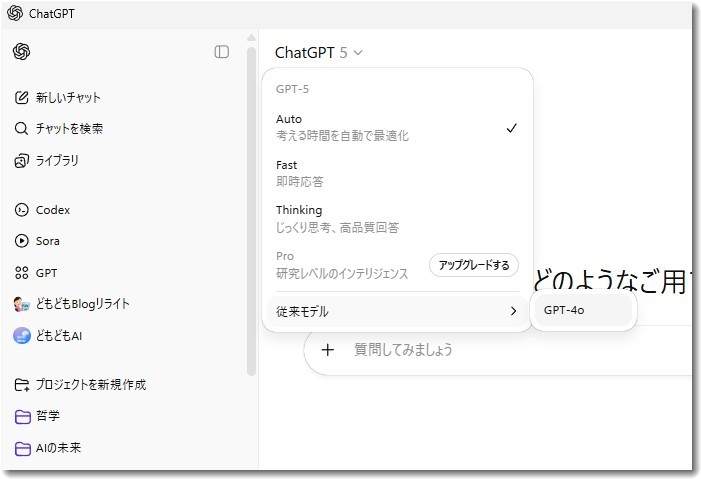This screenshot has width=701, height=479.
Task: Click the Sora play icon
Action: tap(21, 241)
